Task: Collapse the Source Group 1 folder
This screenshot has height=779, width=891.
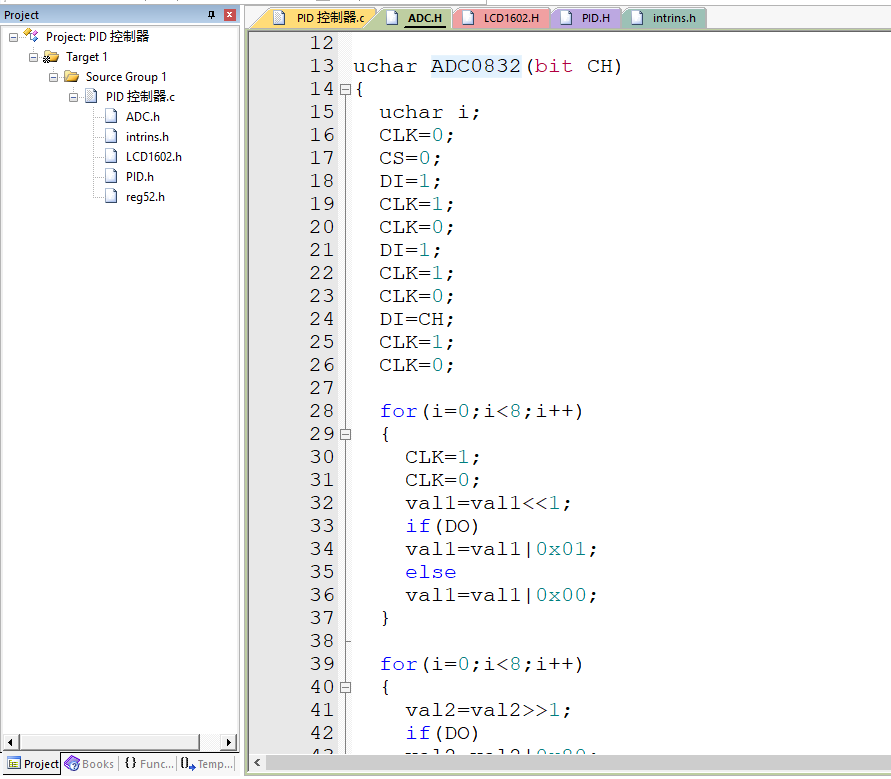Action: click(x=53, y=77)
